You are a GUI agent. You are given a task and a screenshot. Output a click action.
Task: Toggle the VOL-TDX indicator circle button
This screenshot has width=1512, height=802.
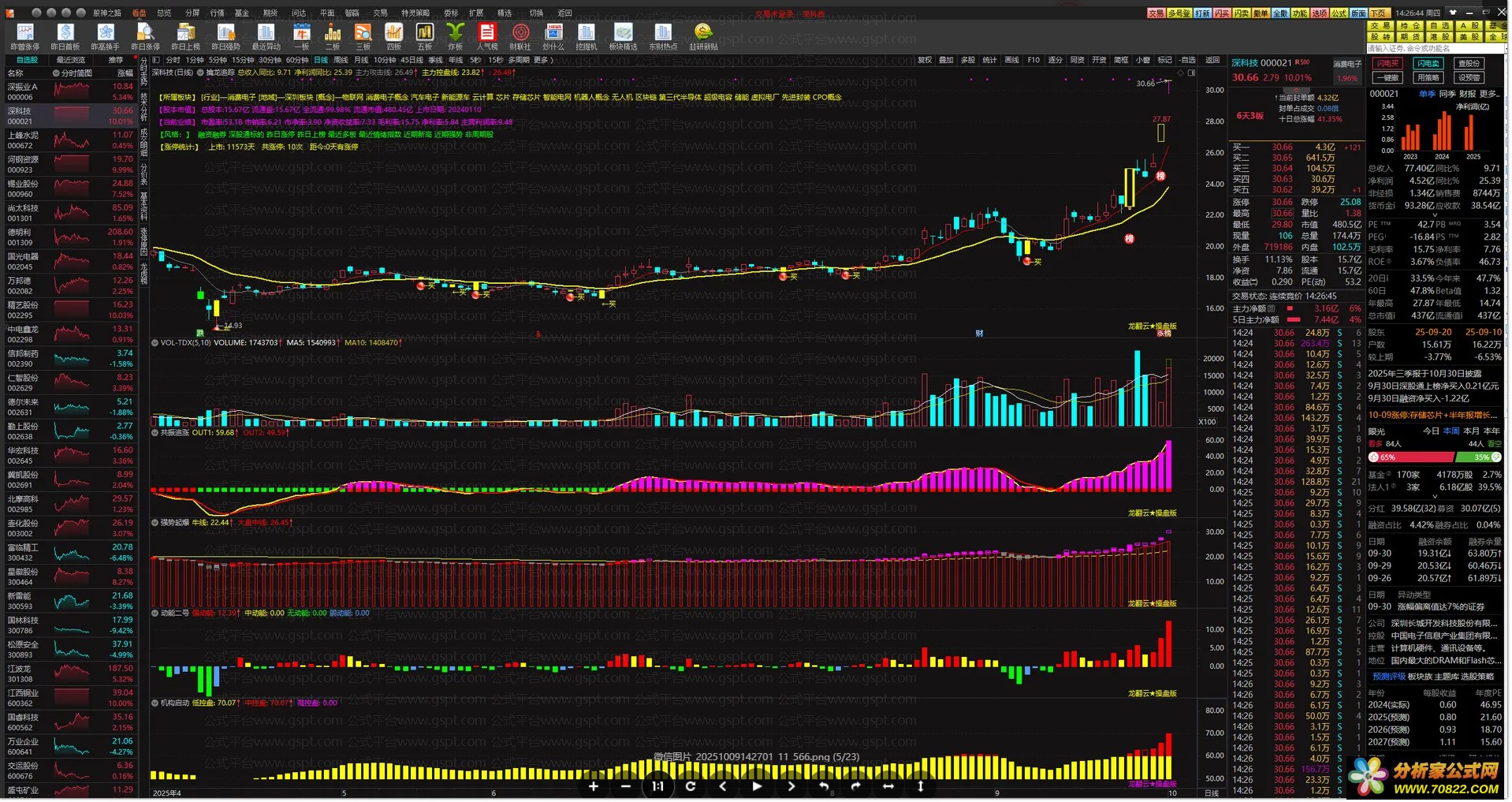[155, 343]
